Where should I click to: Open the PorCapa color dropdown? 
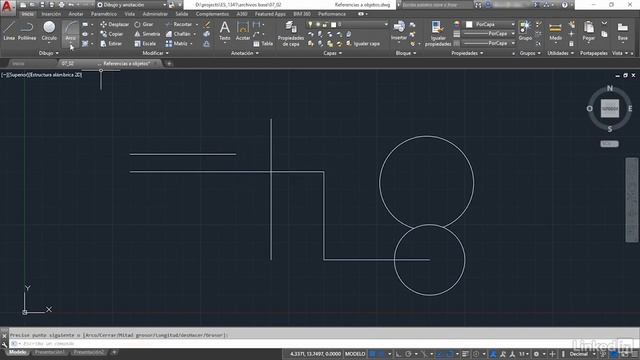coord(490,24)
